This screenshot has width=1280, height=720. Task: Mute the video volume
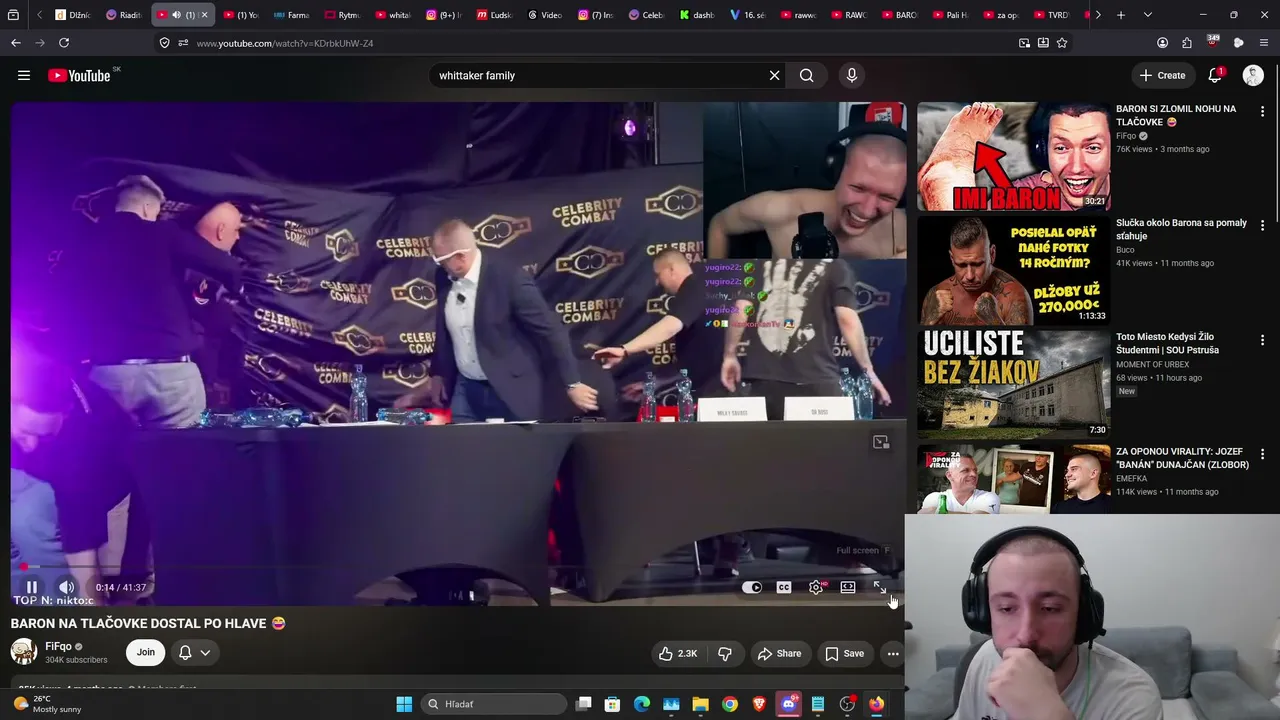[x=66, y=587]
